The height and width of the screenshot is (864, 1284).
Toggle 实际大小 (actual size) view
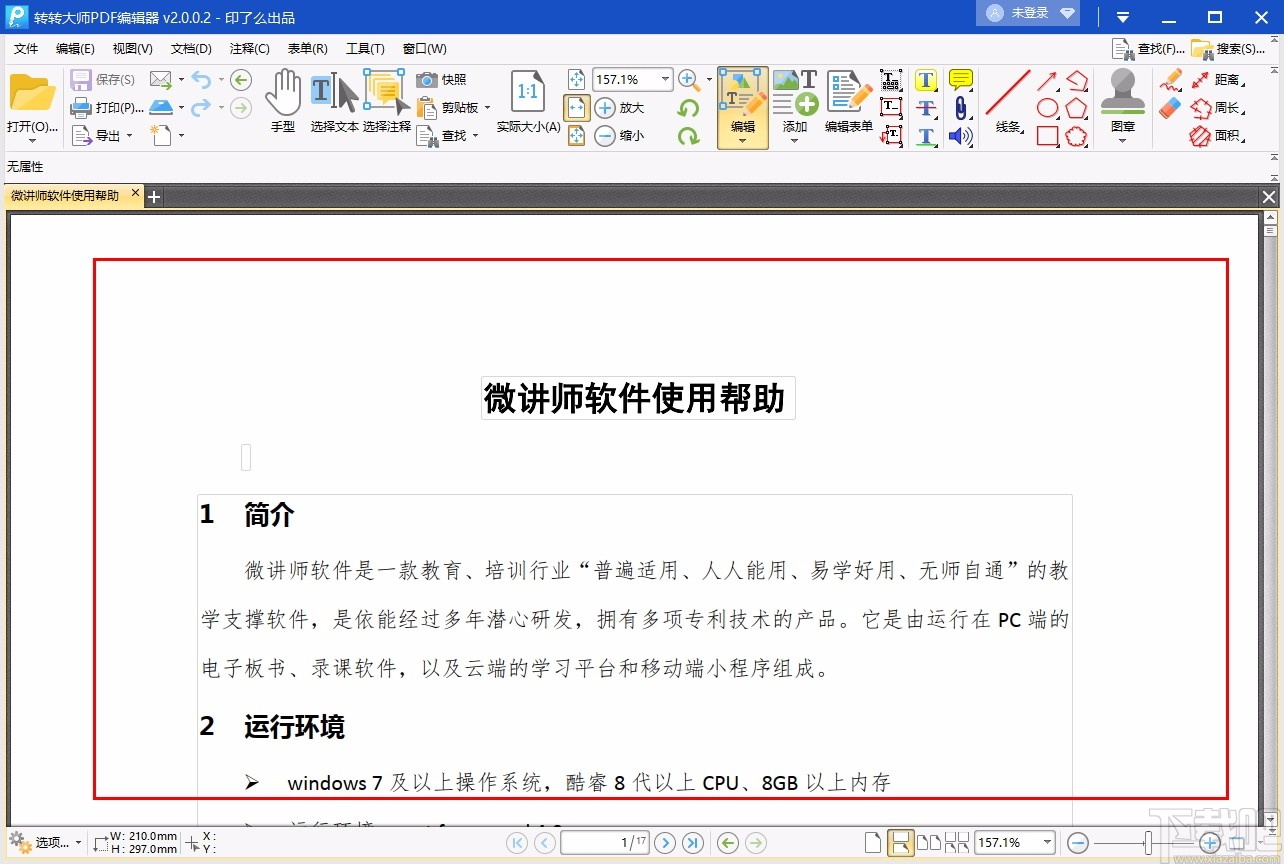pyautogui.click(x=527, y=104)
